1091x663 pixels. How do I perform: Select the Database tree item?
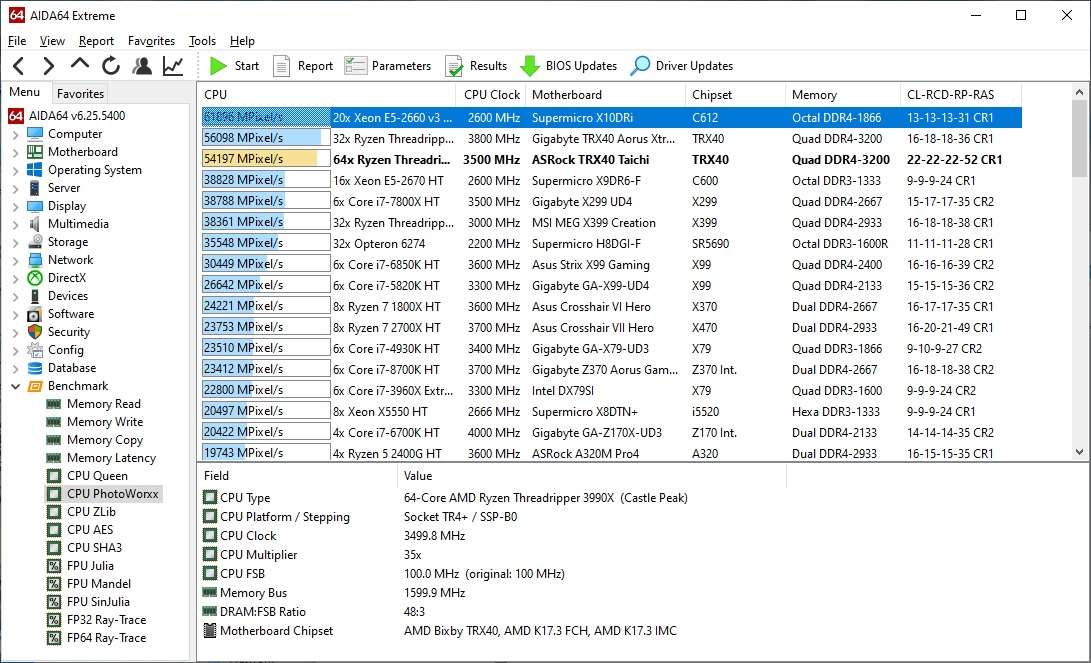(72, 368)
